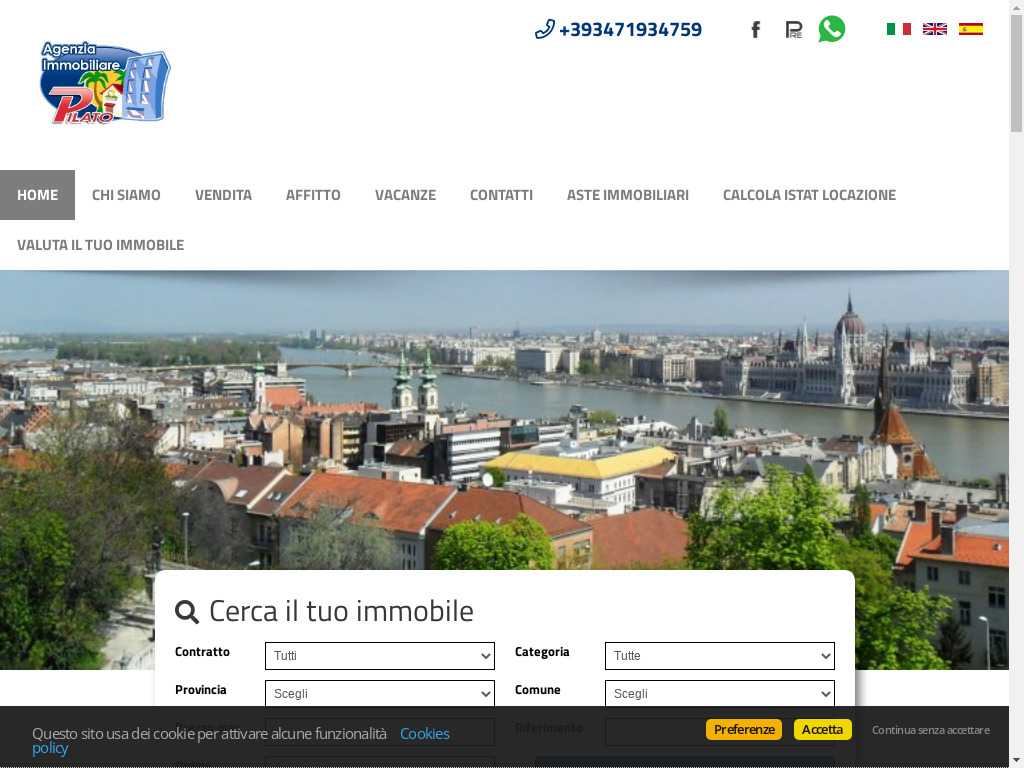Viewport: 1024px width, 768px height.
Task: Expand the Contratto dropdown
Action: (379, 656)
